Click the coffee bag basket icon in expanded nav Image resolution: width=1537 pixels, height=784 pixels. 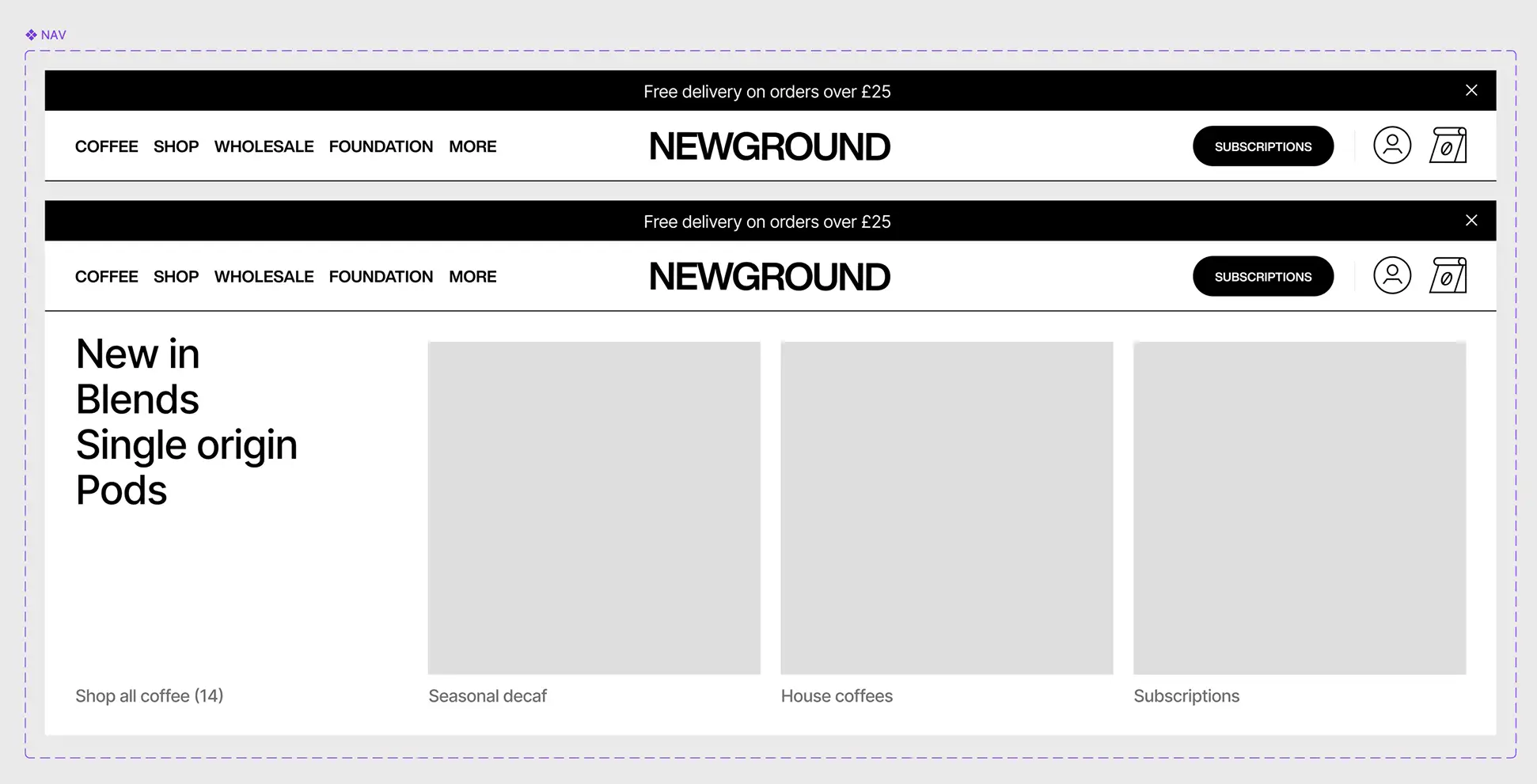(1448, 276)
